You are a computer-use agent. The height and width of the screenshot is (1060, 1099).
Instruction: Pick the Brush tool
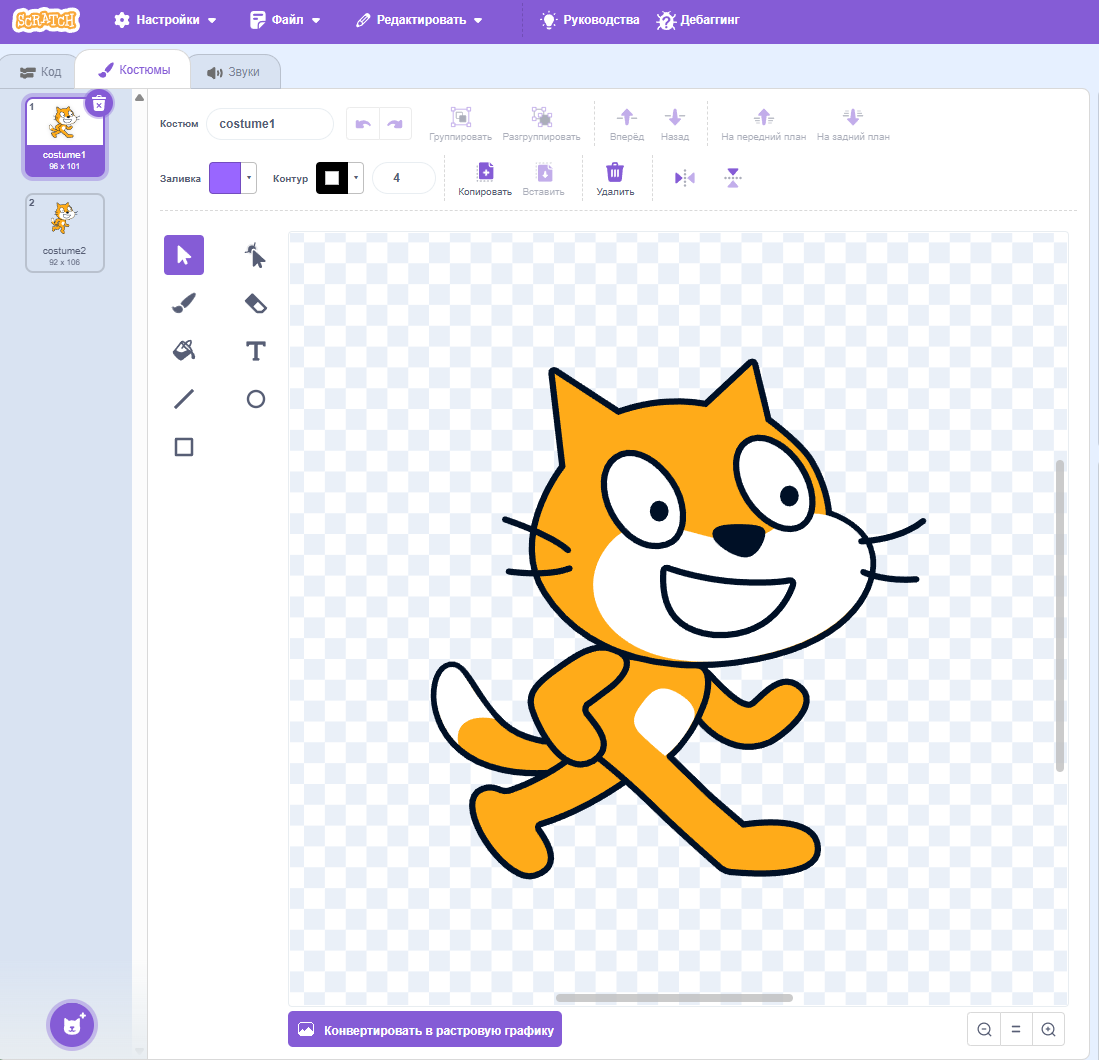[183, 303]
